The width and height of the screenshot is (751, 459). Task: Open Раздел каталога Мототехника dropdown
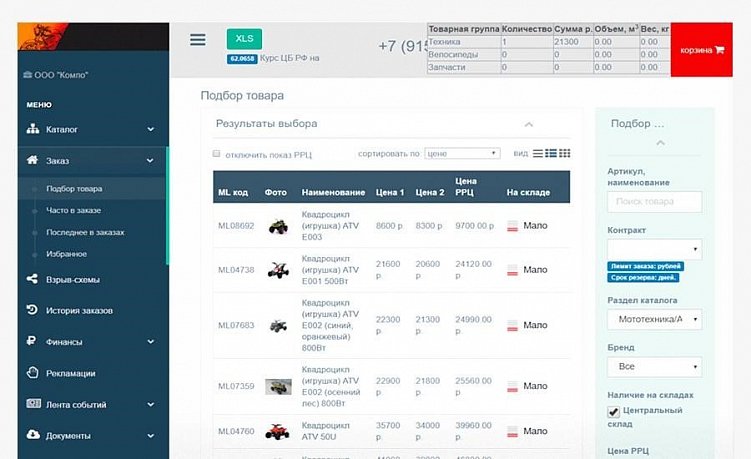click(654, 319)
